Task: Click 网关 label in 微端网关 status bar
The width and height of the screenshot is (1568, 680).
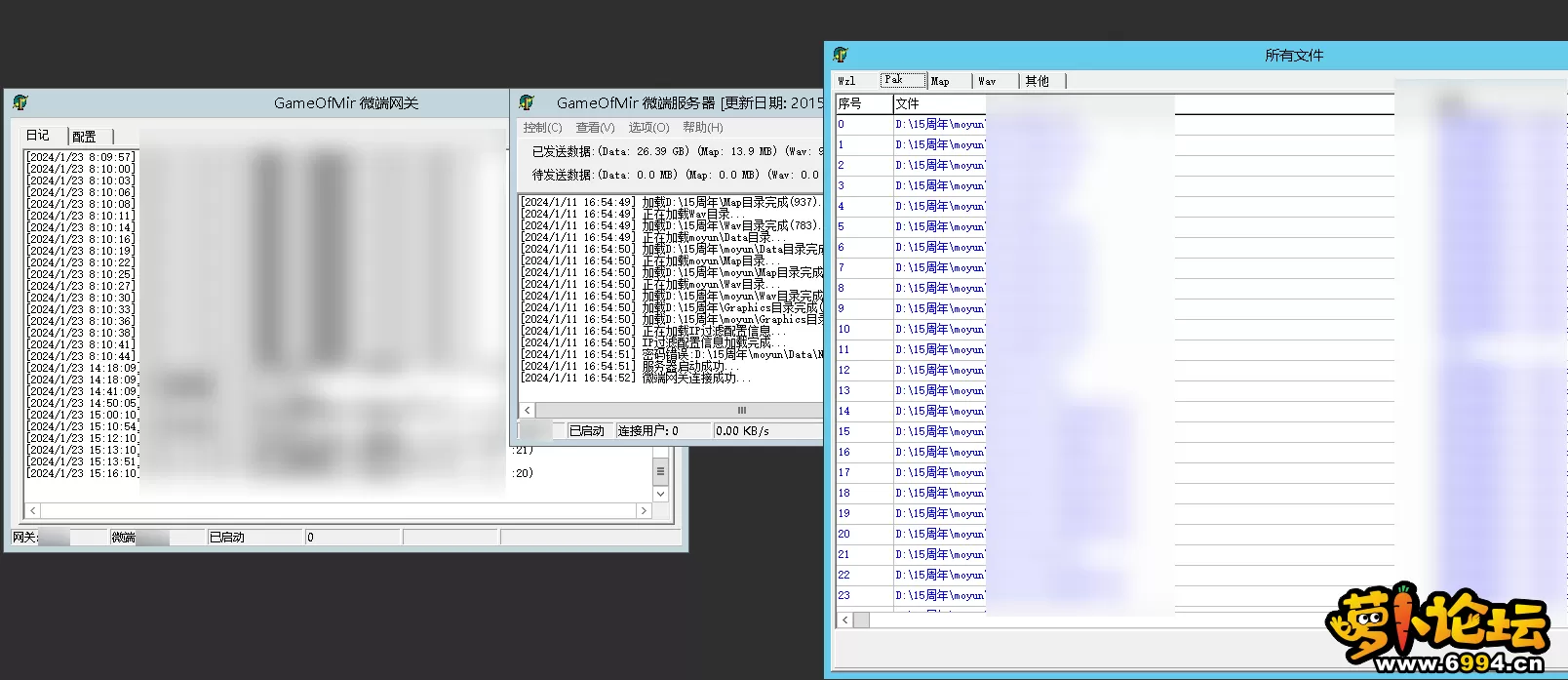Action: pos(25,538)
